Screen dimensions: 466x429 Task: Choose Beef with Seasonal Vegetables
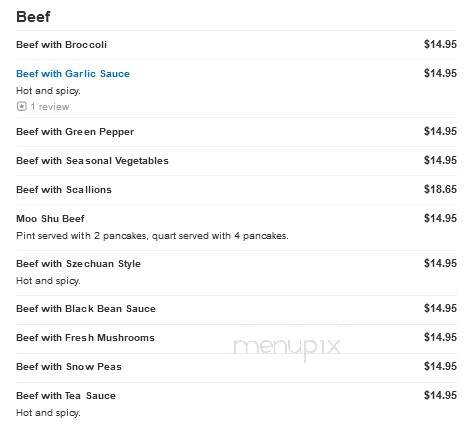[92, 161]
